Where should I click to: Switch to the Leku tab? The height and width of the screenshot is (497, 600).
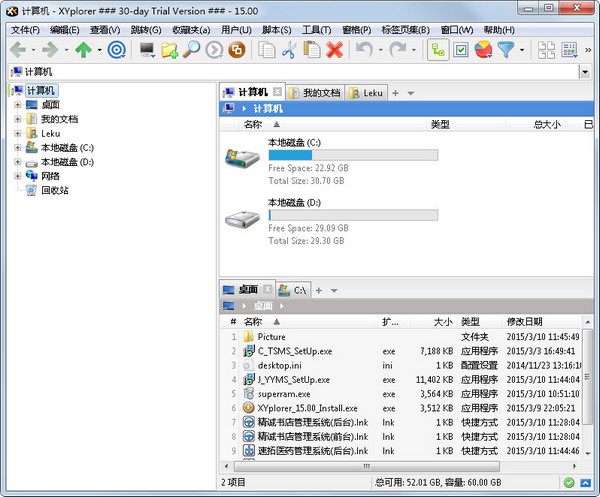click(366, 93)
